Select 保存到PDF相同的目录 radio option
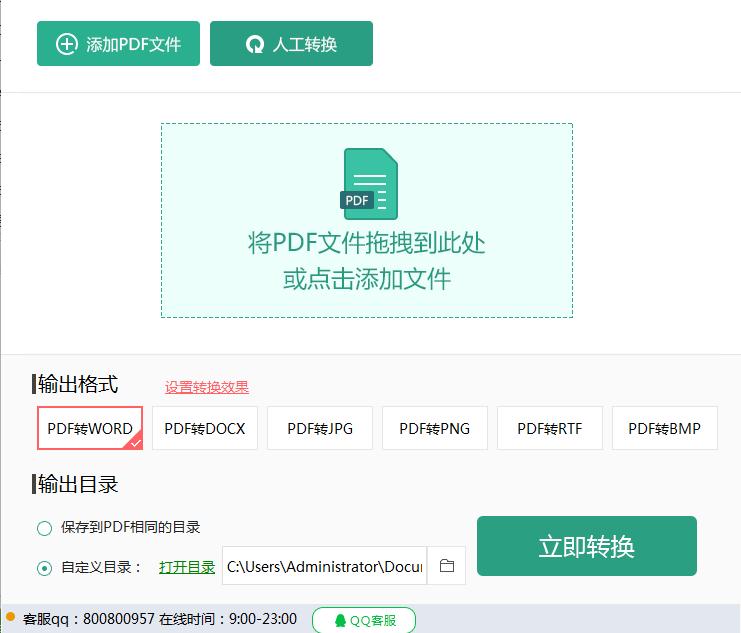Screen dimensions: 741x633 coord(44,528)
